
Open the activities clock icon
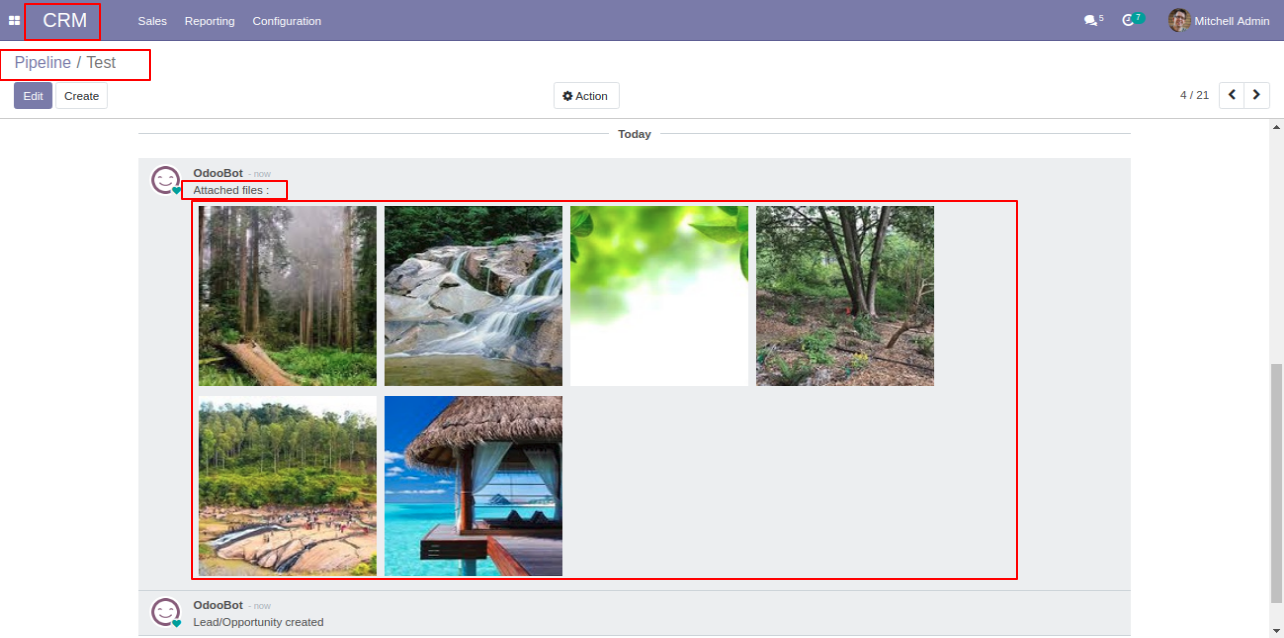1128,20
